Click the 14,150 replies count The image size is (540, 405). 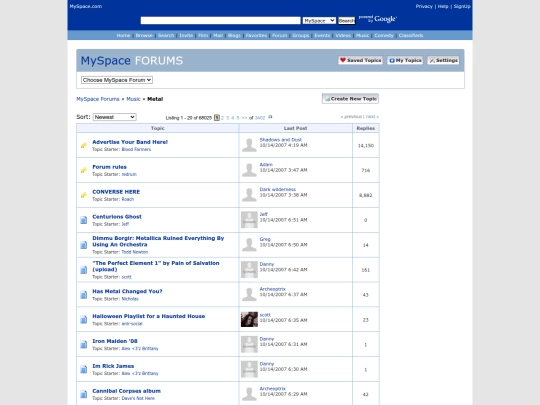click(366, 146)
